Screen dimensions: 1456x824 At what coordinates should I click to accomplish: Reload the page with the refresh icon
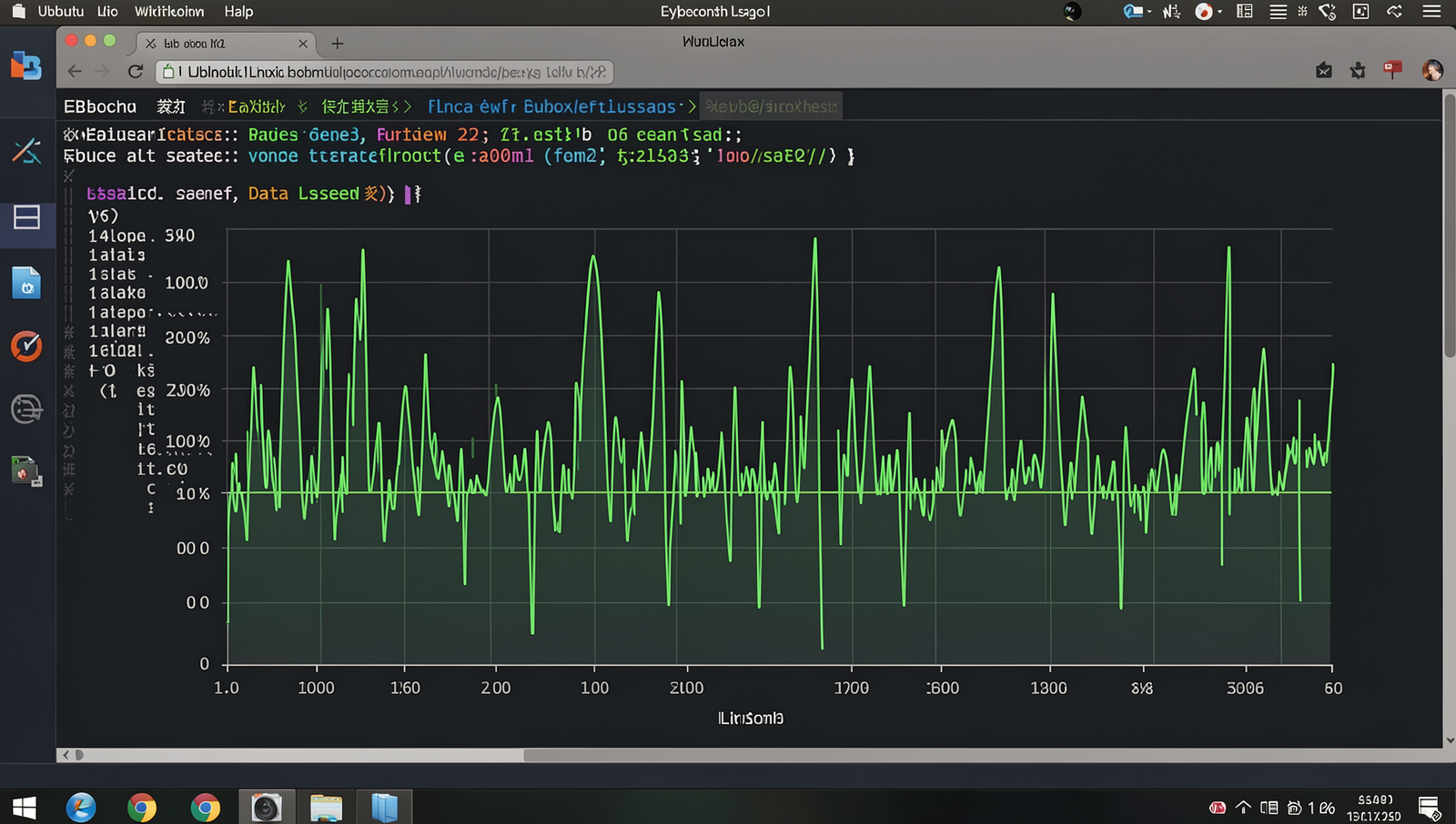136,72
